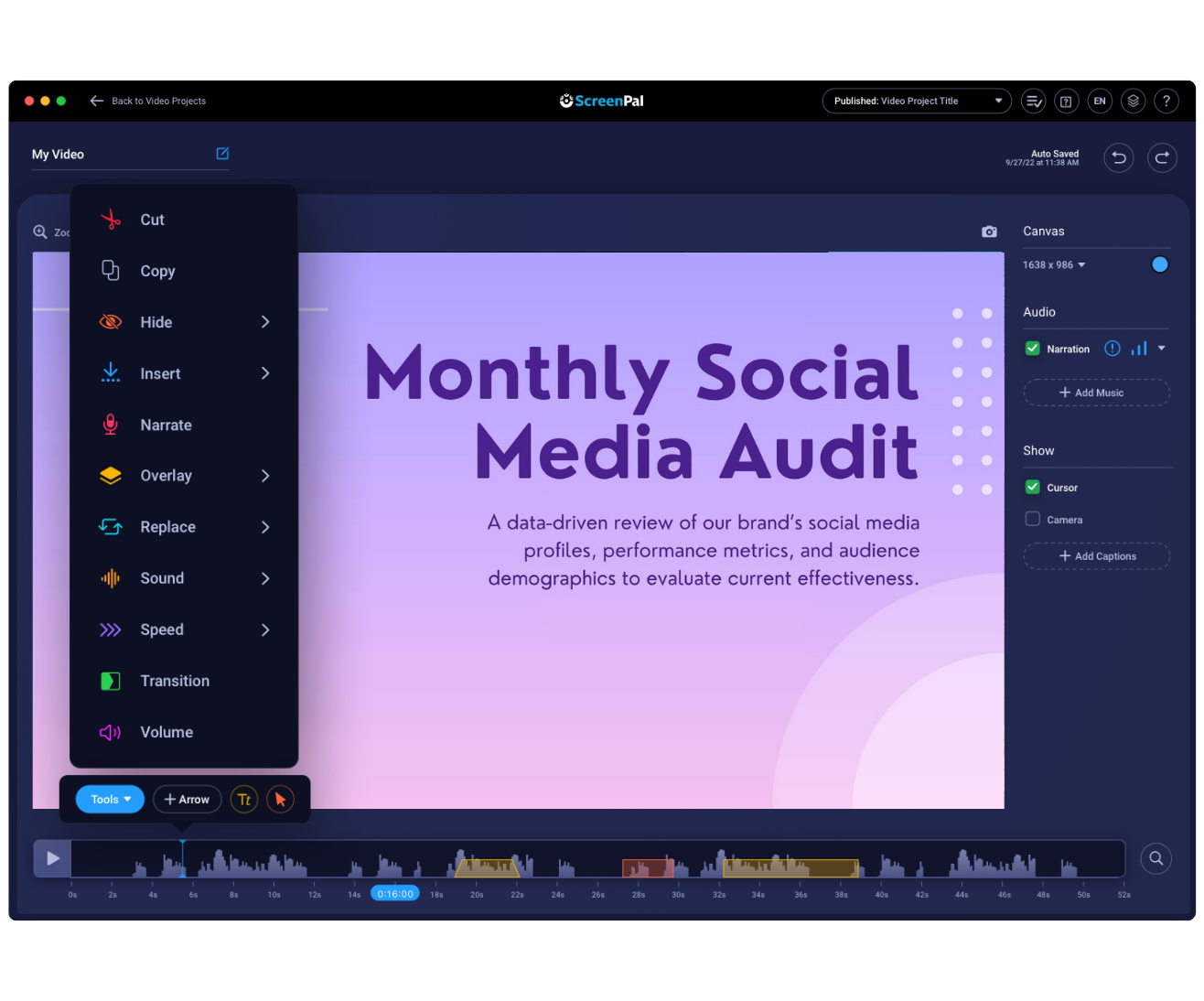Disable Cursor under the Show panel

point(1033,487)
